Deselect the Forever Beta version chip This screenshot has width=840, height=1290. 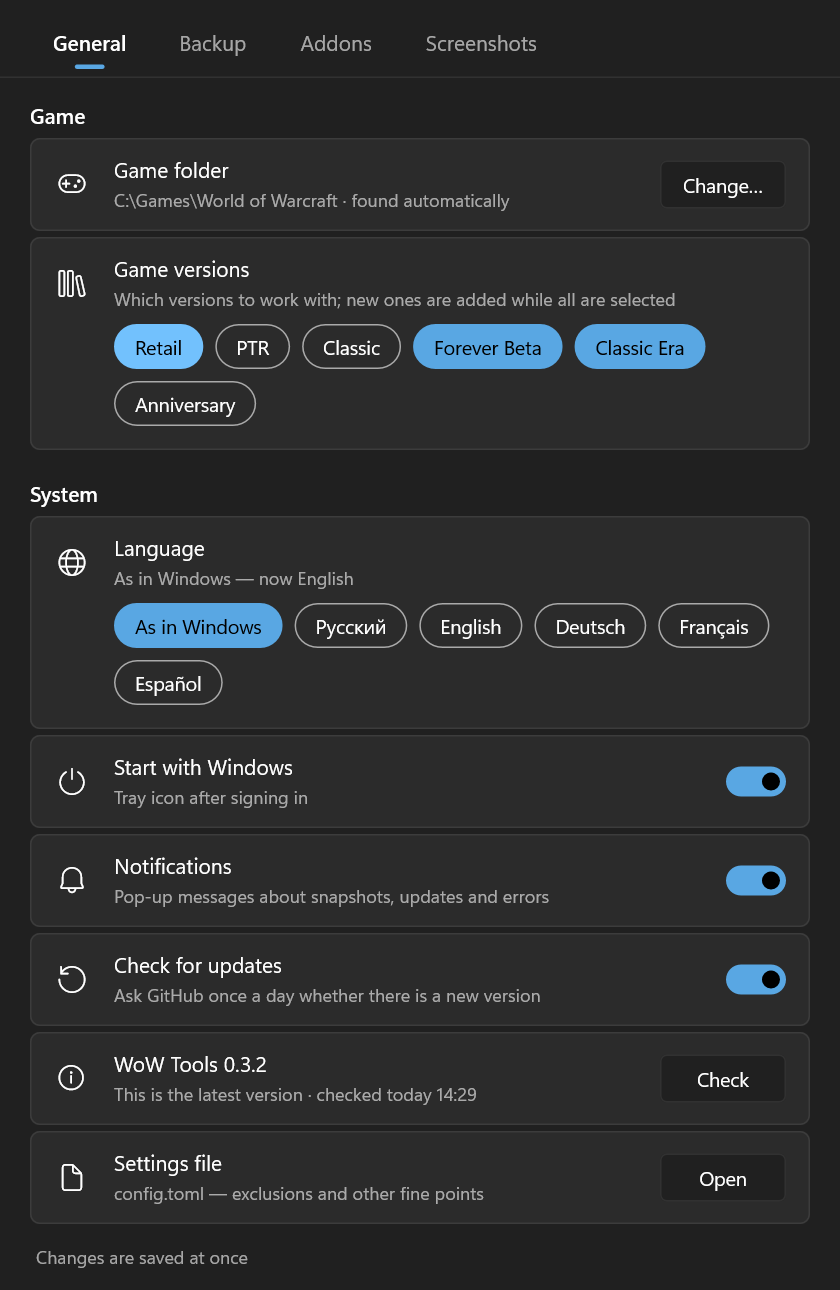pos(488,348)
